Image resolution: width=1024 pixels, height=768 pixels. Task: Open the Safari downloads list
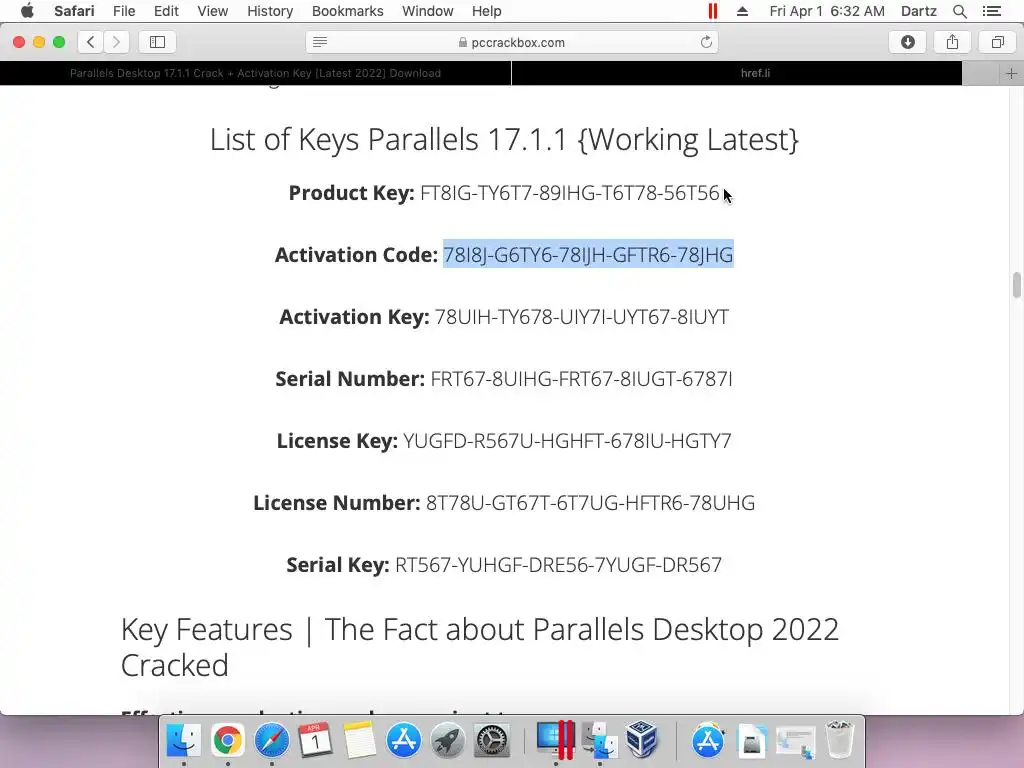pyautogui.click(x=907, y=42)
